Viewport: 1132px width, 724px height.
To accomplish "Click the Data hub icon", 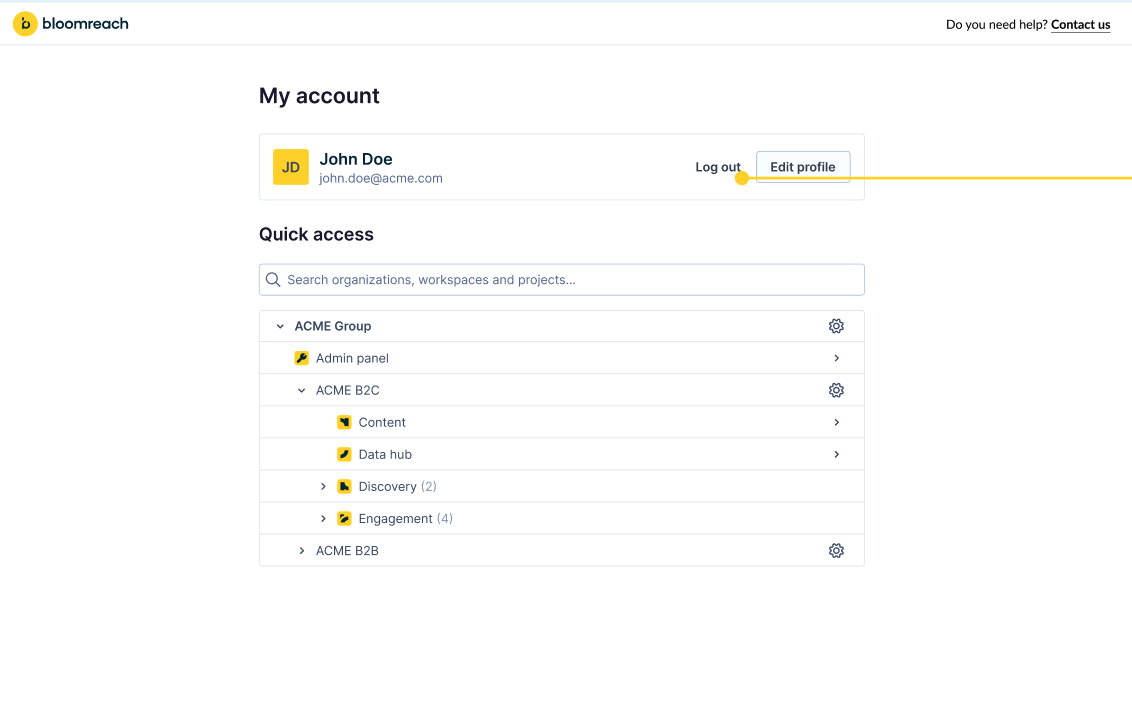I will click(x=345, y=454).
